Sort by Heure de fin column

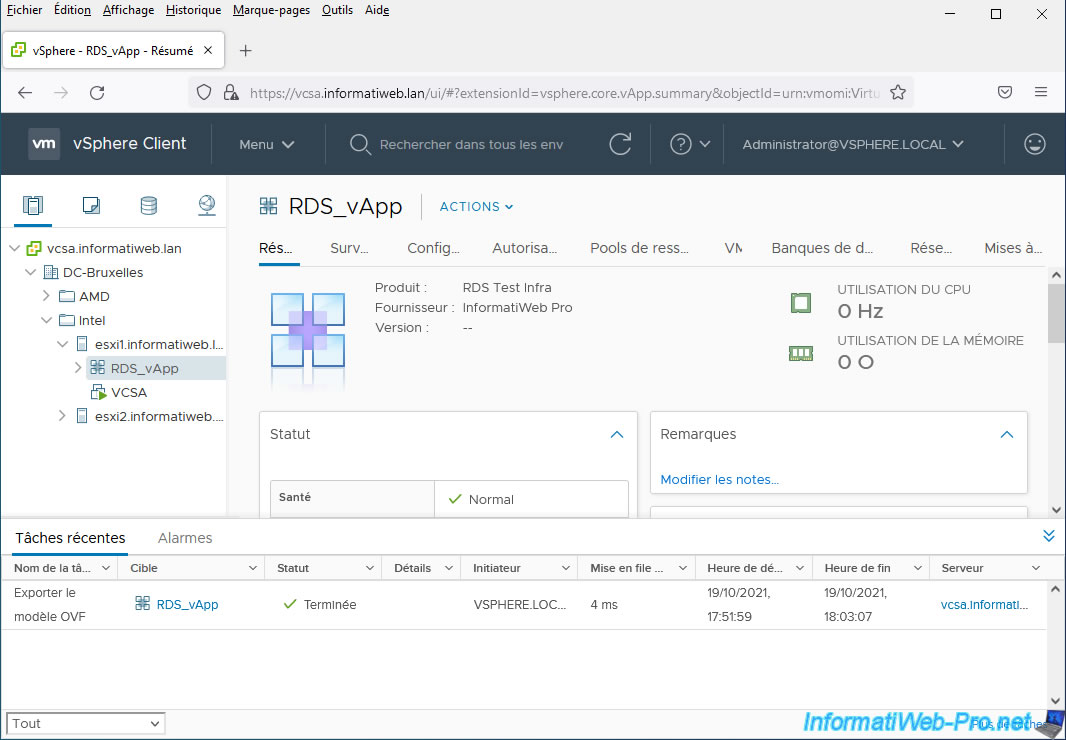[x=857, y=568]
